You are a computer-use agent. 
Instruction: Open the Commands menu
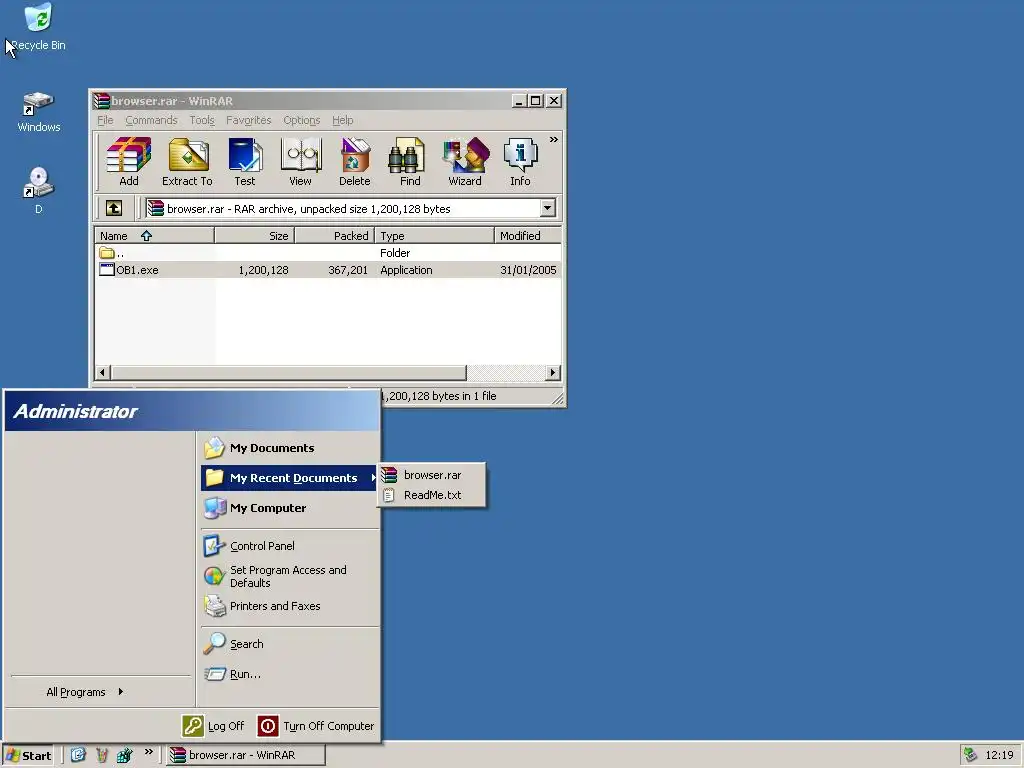(x=152, y=120)
